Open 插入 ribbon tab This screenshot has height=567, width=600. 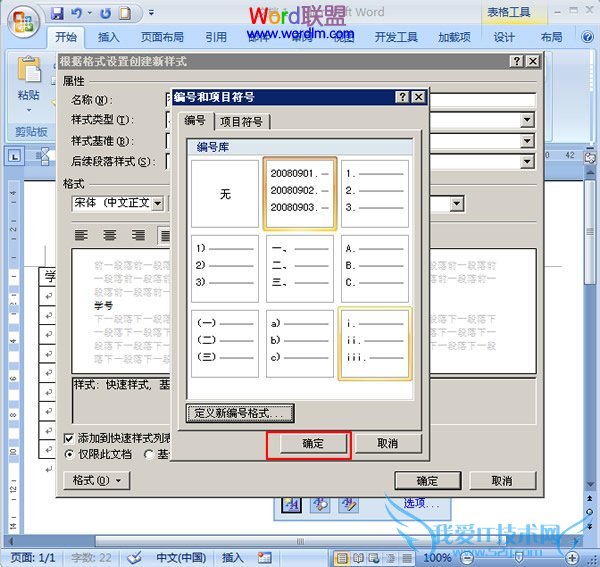109,37
